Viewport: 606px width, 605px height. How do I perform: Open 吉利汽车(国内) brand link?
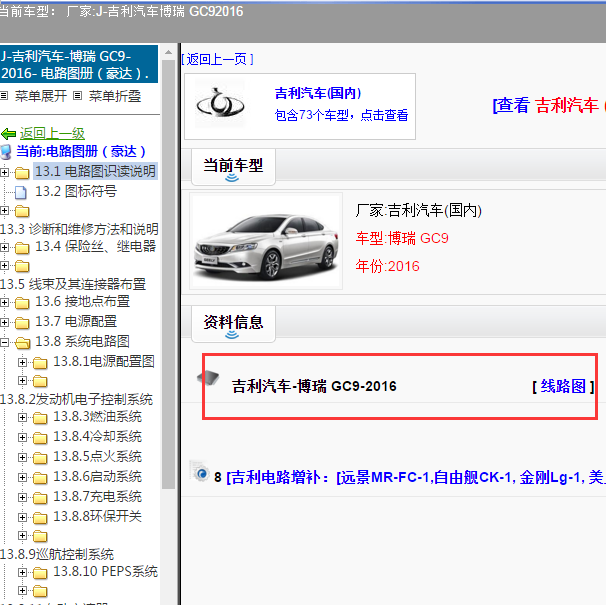[x=318, y=93]
